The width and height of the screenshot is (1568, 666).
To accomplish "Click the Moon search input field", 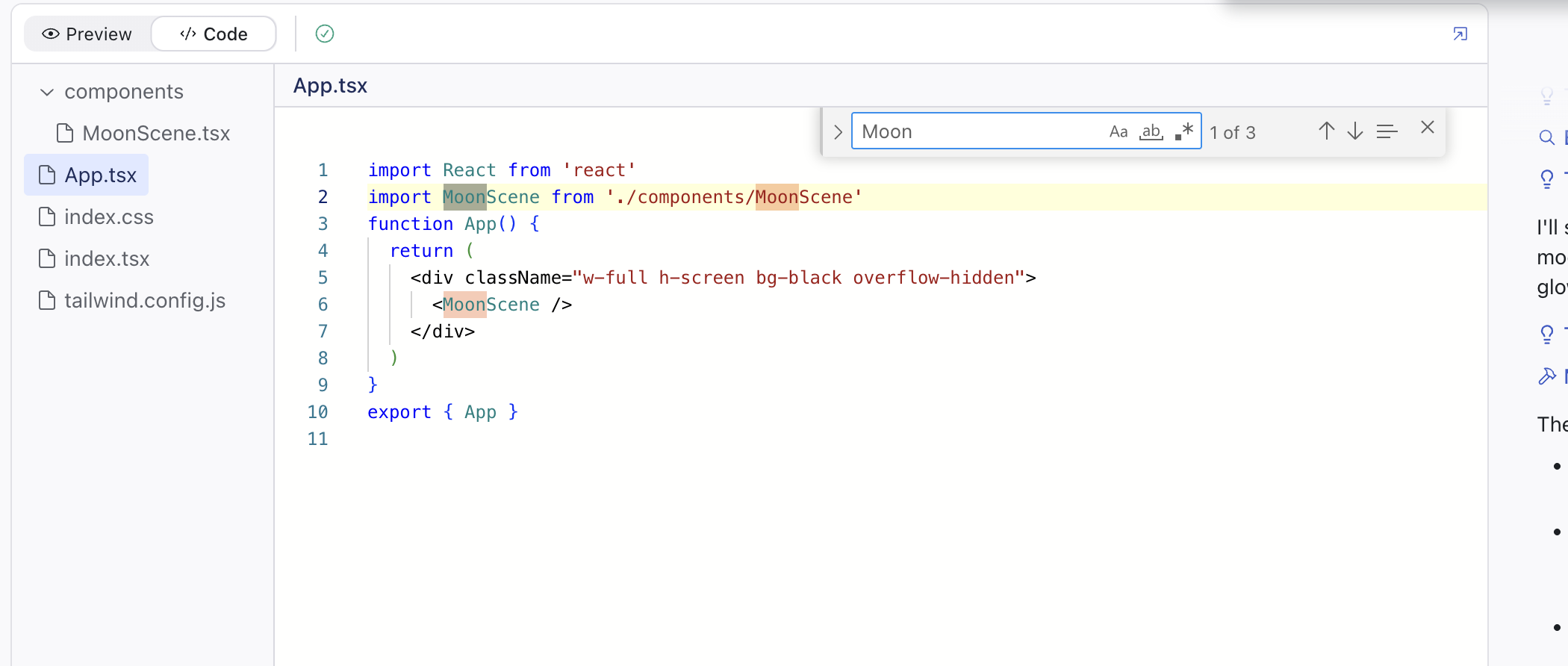I will (x=978, y=132).
